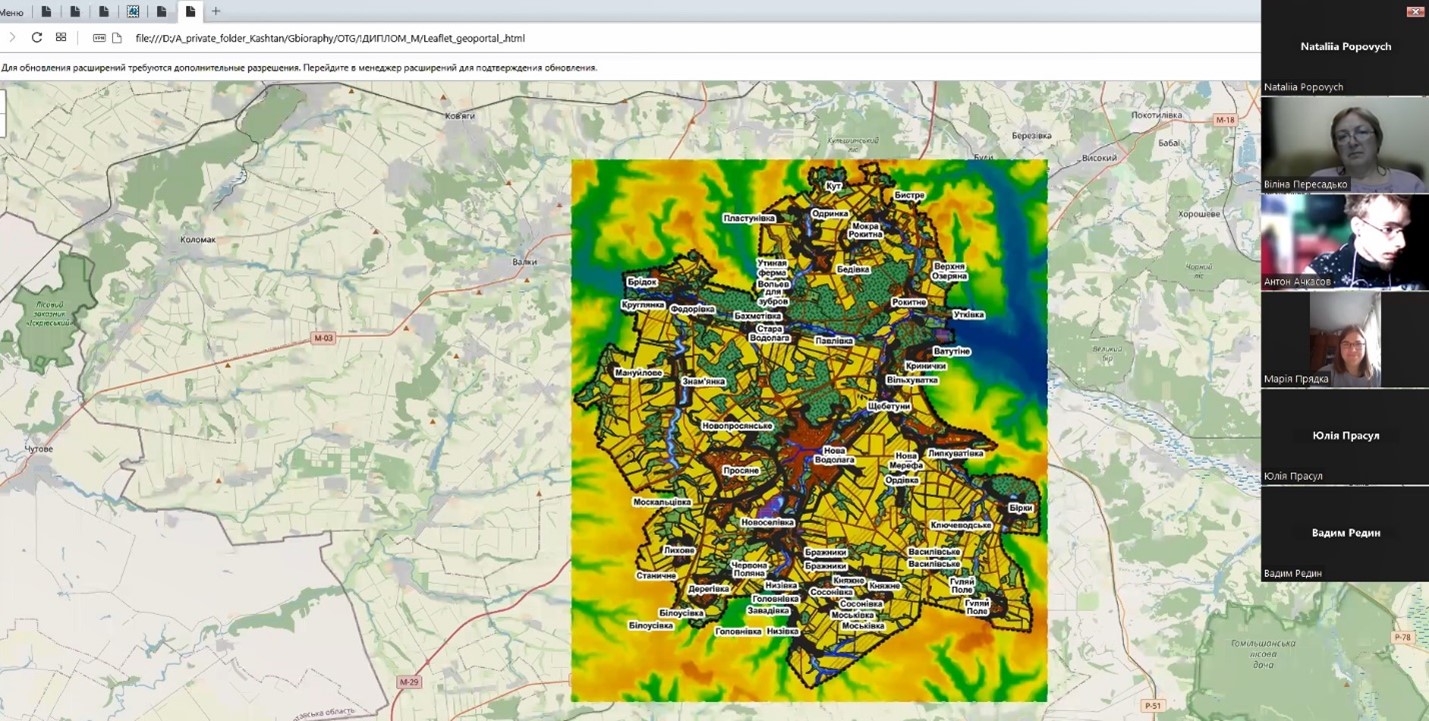Reload the Leaflet geoportal page

[x=37, y=38]
